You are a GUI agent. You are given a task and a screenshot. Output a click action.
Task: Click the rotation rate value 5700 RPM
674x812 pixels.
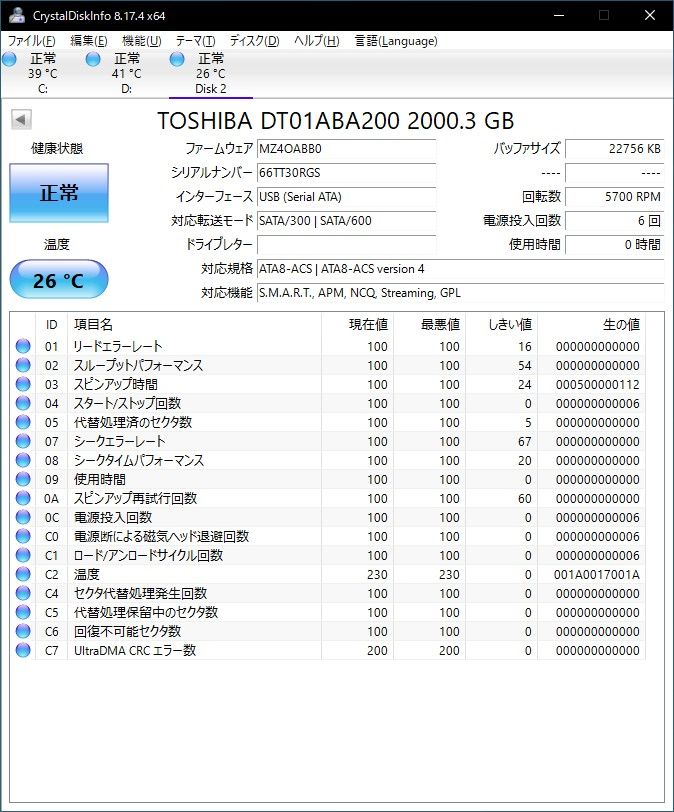[614, 197]
